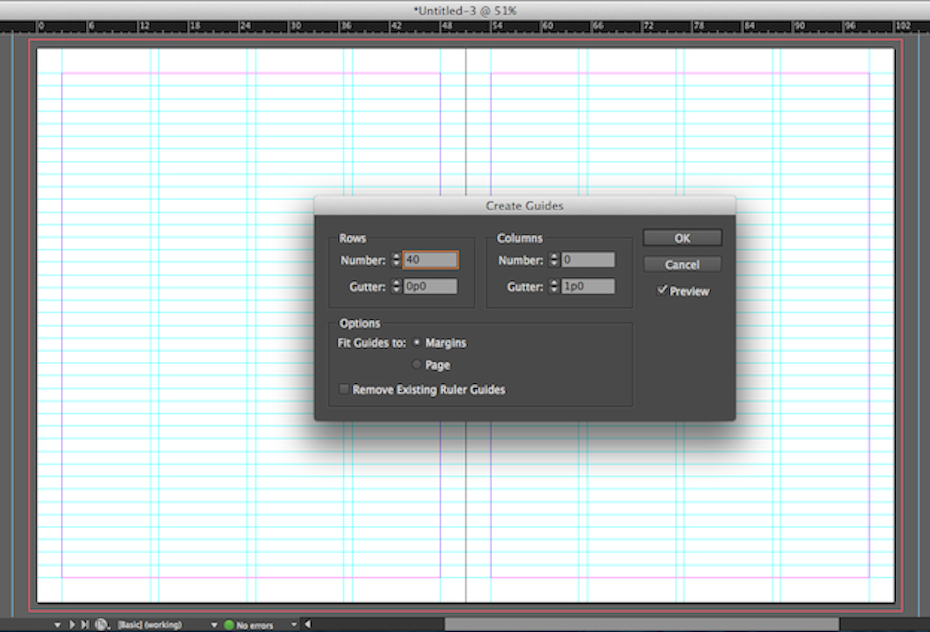Image resolution: width=930 pixels, height=632 pixels.
Task: Click the Columns Gutter field
Action: pos(587,286)
